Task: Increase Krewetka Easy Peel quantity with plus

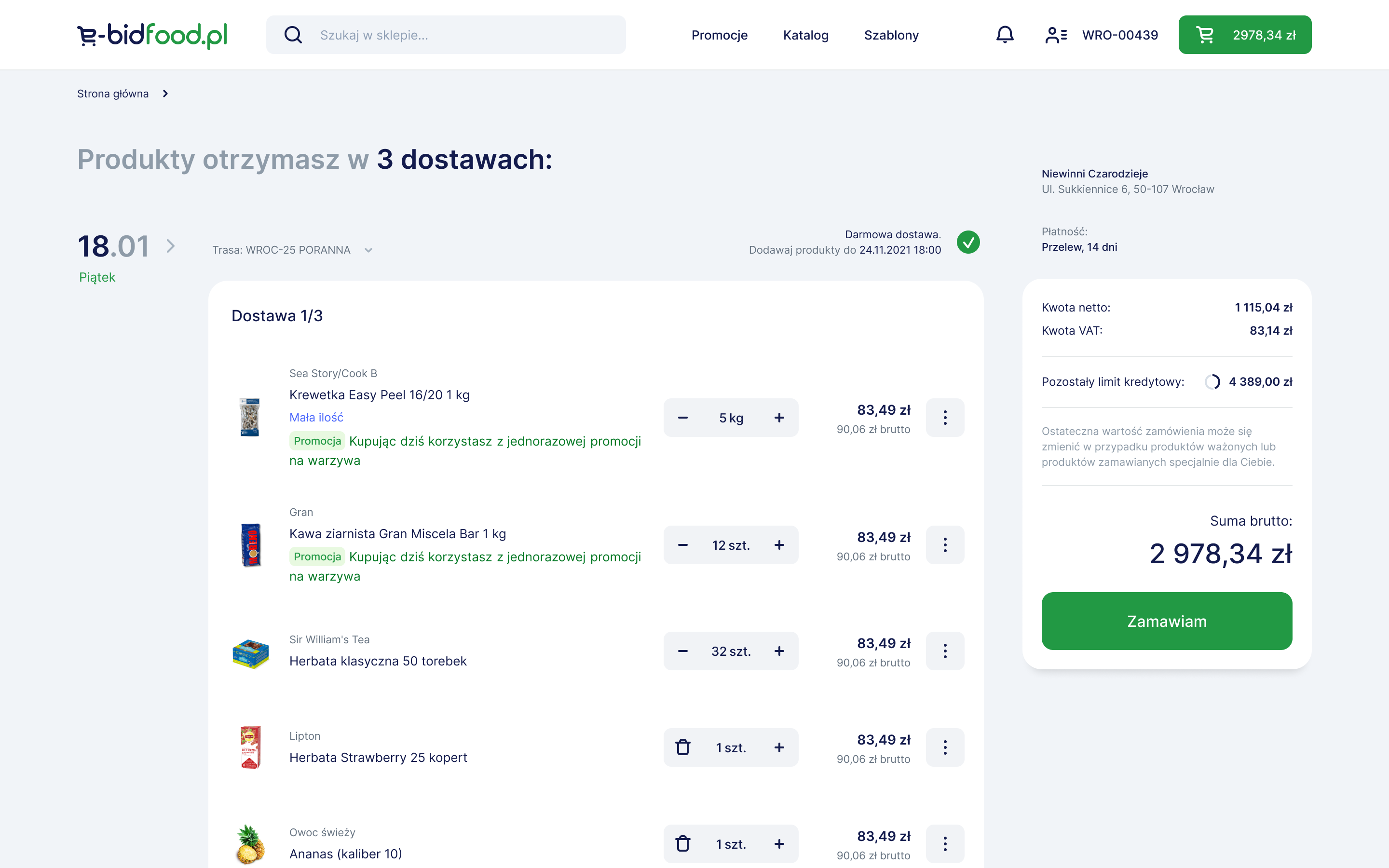Action: point(779,418)
